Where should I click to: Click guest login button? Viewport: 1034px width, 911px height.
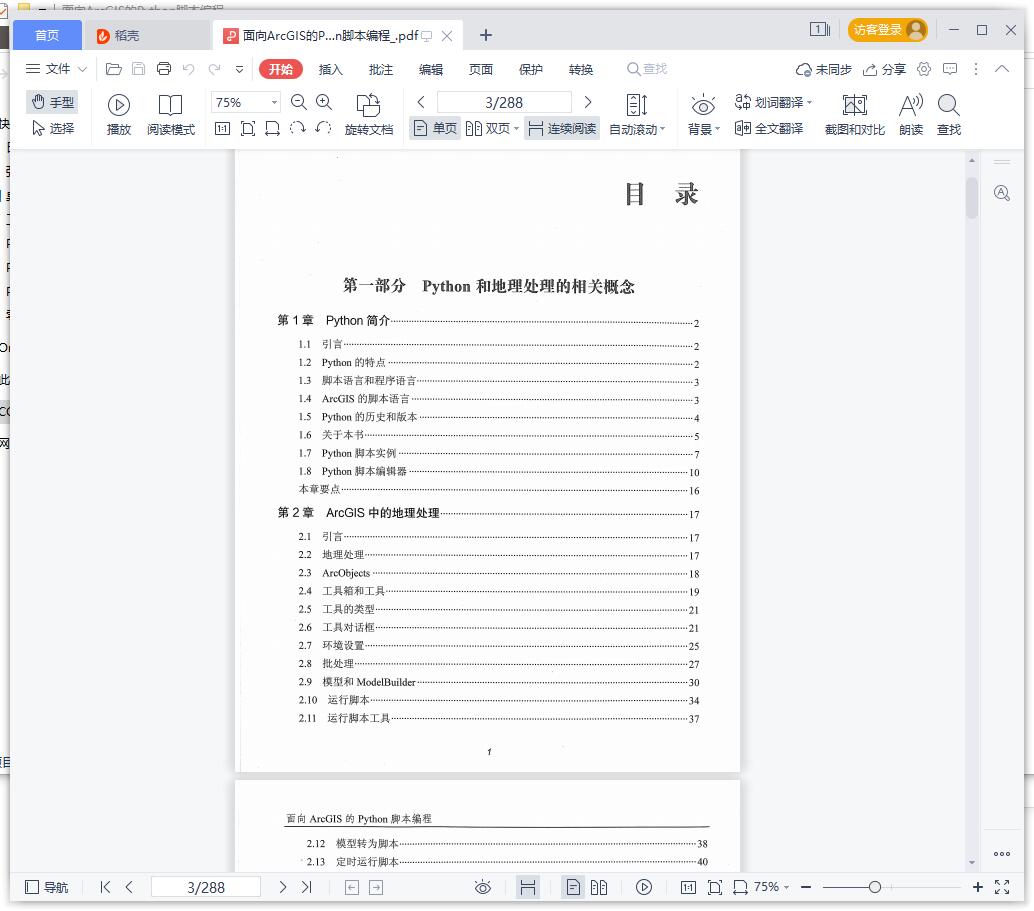tap(888, 30)
